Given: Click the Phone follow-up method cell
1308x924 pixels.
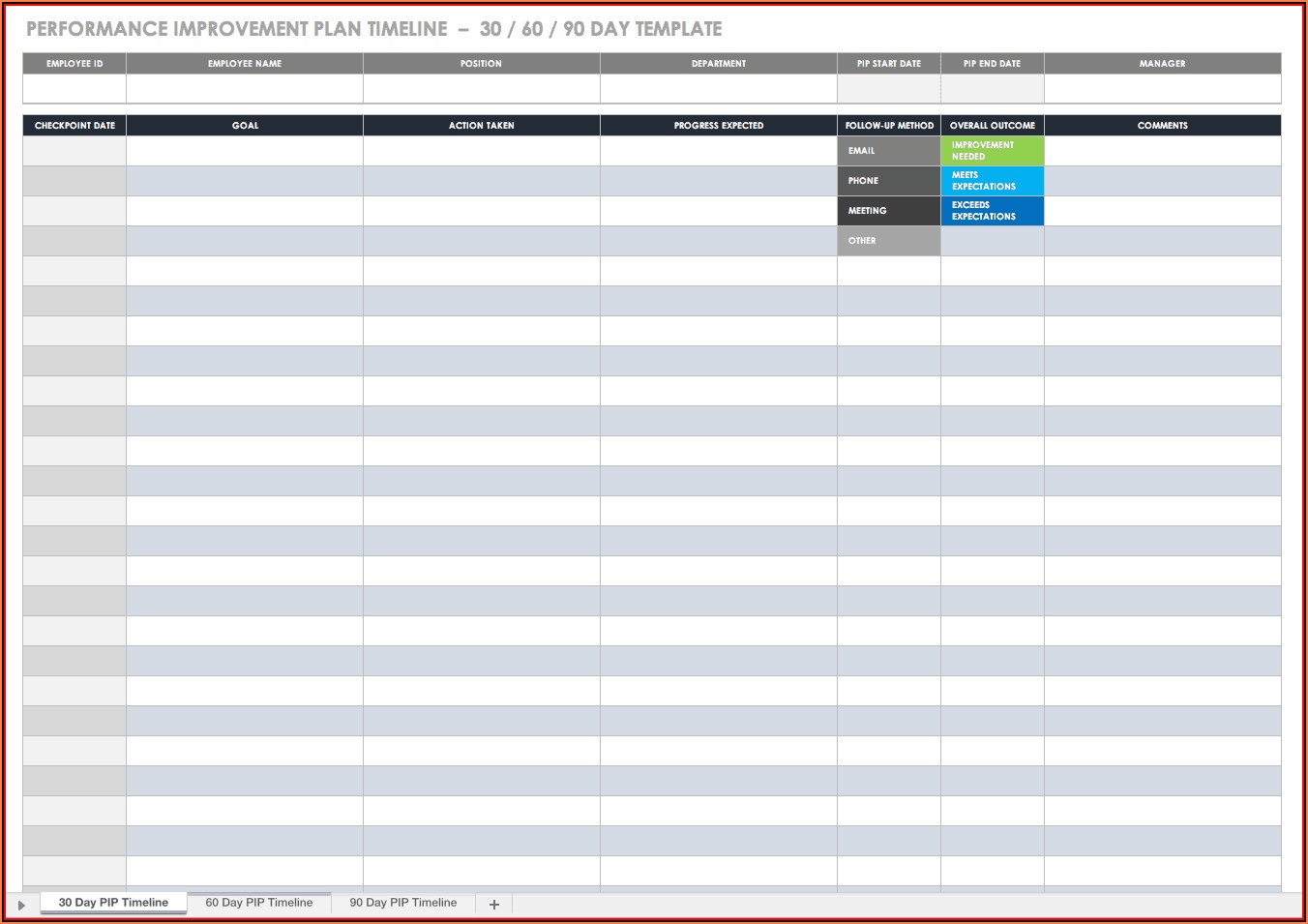Looking at the screenshot, I should coord(888,181).
